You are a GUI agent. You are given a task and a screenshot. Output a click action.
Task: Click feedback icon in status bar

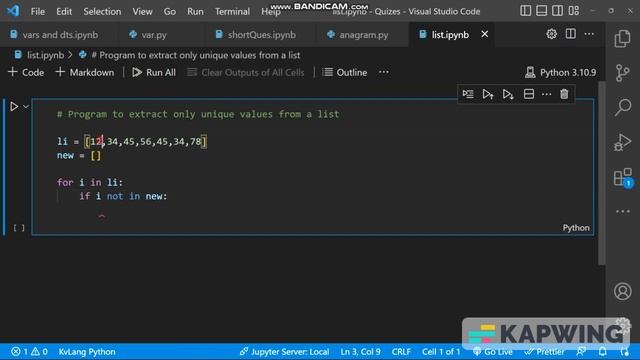tap(581, 351)
